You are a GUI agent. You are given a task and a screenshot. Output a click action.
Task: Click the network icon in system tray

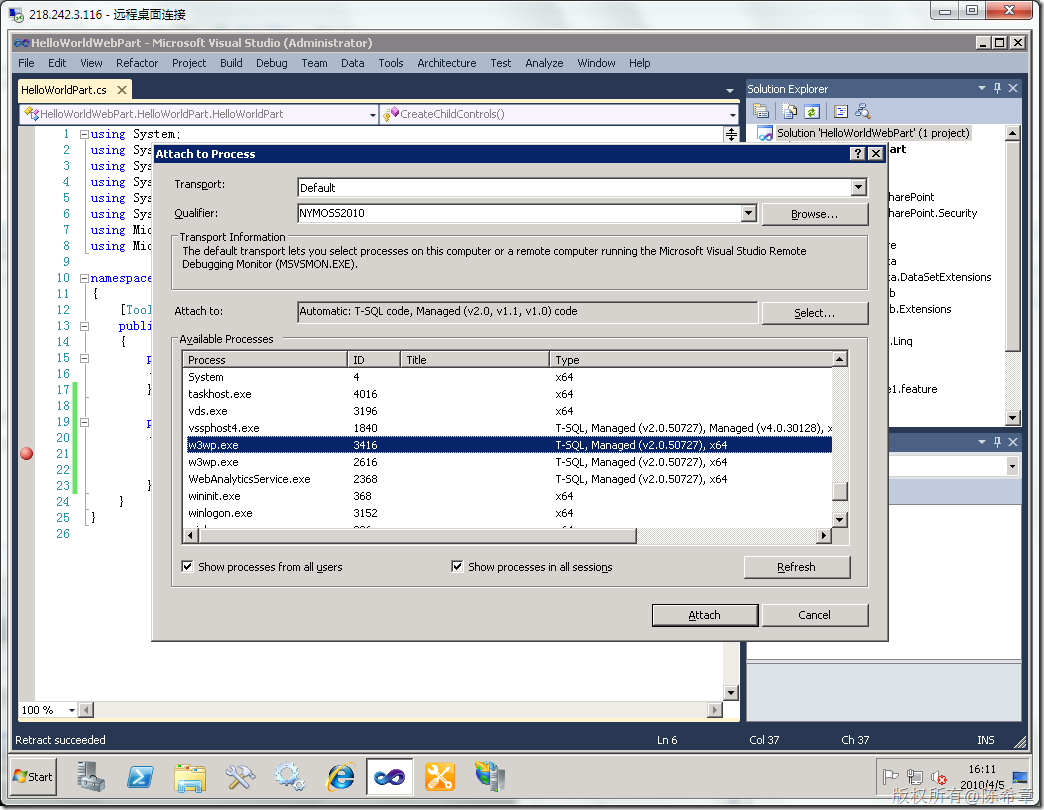pos(915,777)
